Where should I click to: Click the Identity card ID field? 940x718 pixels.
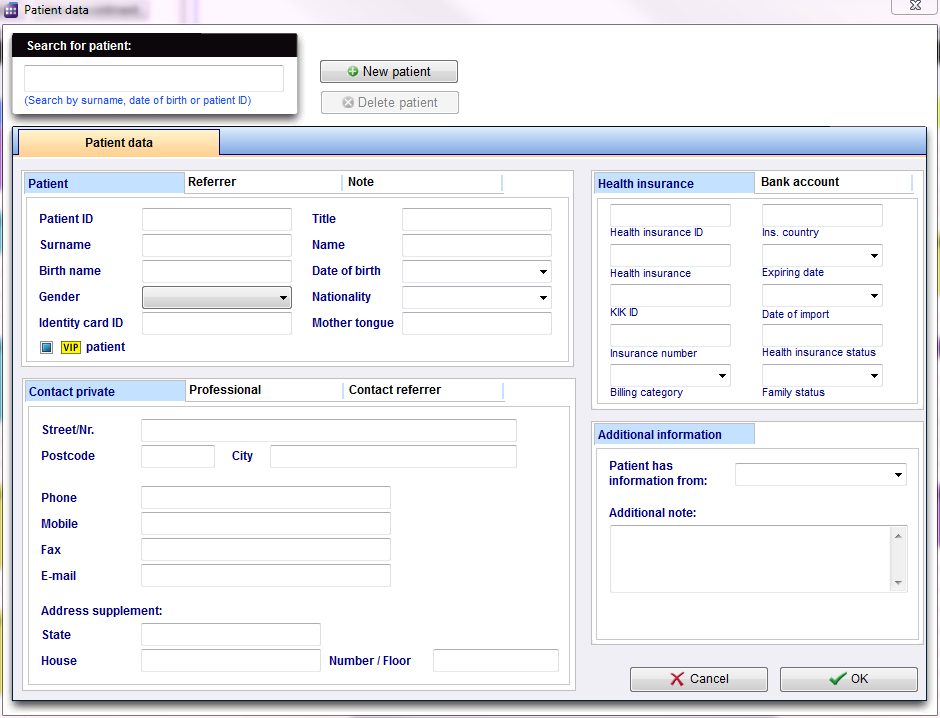(217, 324)
